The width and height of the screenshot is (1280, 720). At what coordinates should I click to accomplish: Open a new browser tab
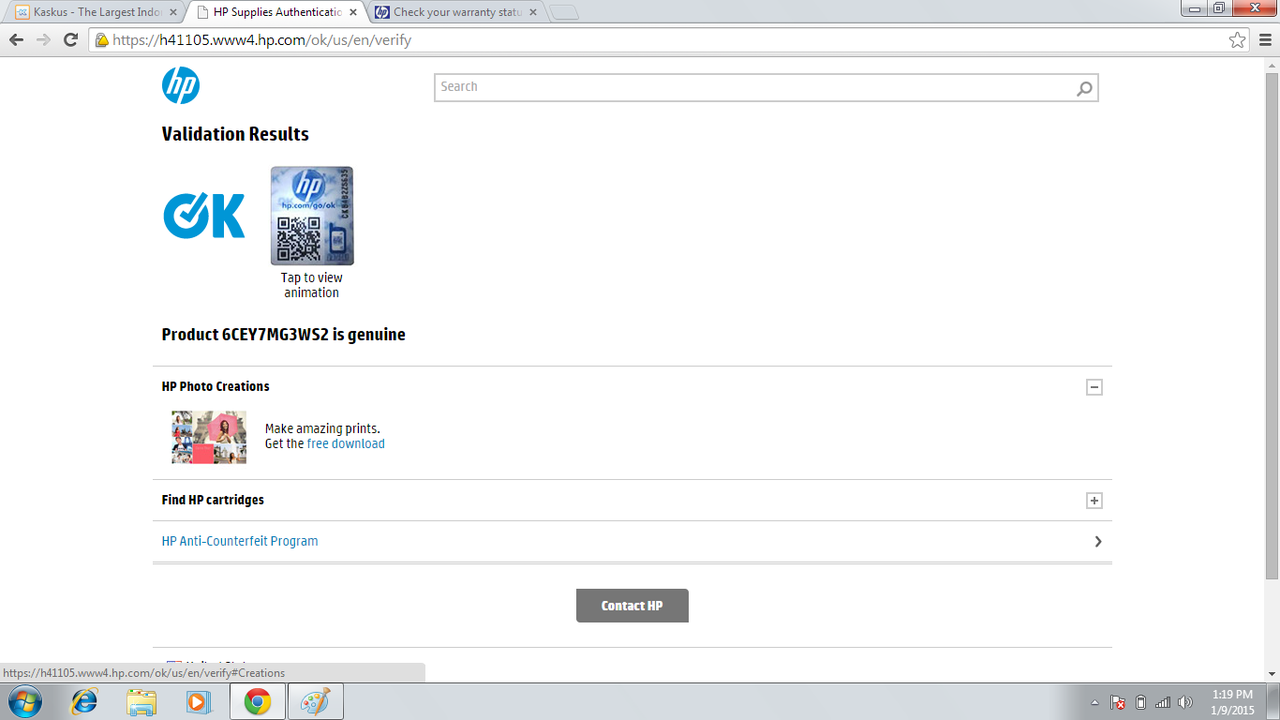[564, 13]
